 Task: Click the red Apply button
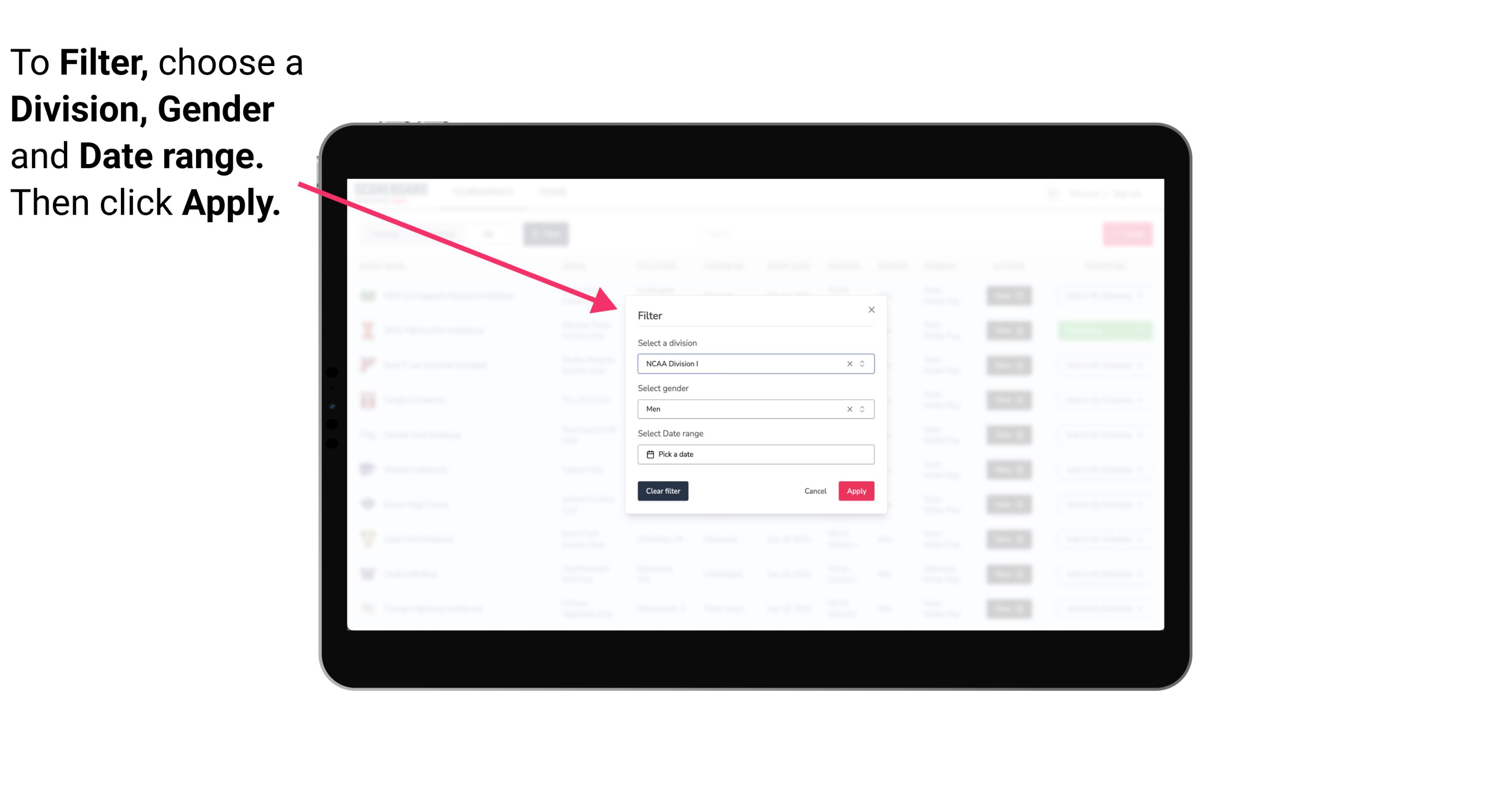856,491
